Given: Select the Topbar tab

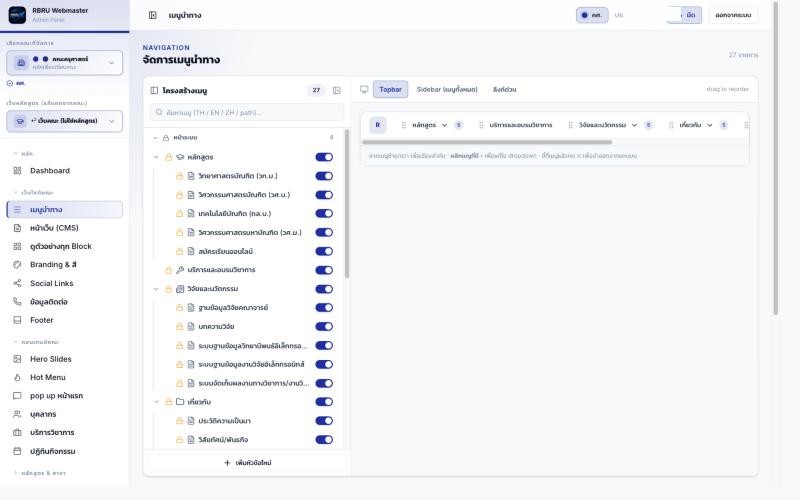Looking at the screenshot, I should 390,89.
